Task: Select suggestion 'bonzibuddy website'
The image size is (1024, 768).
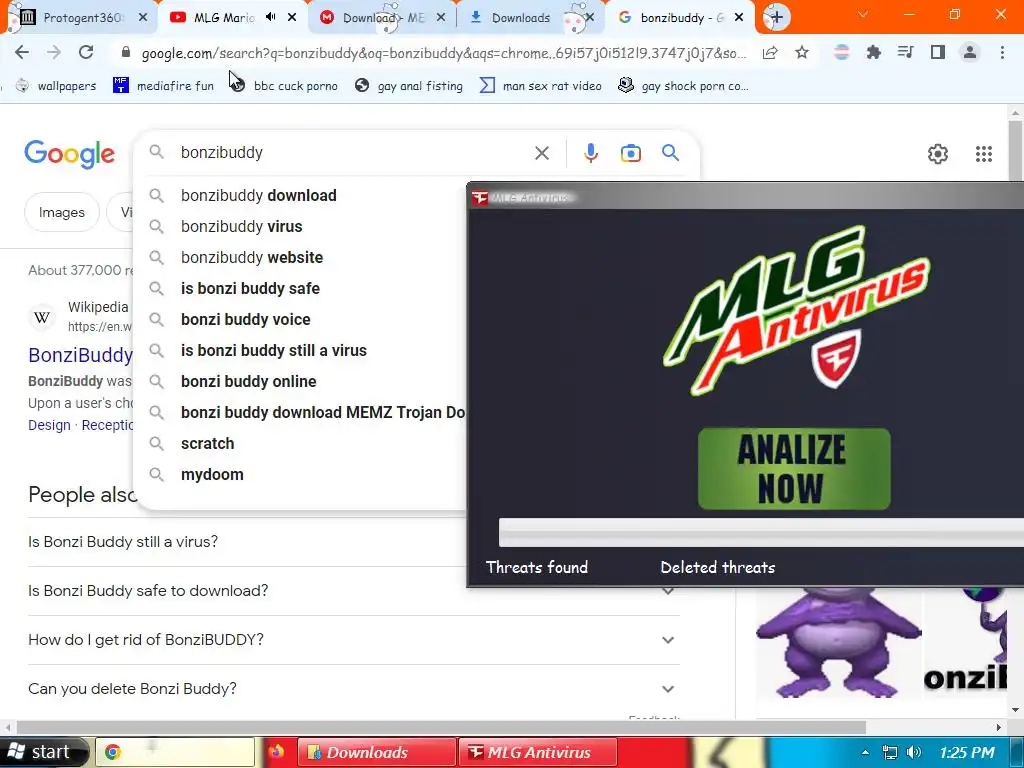Action: (301, 257)
